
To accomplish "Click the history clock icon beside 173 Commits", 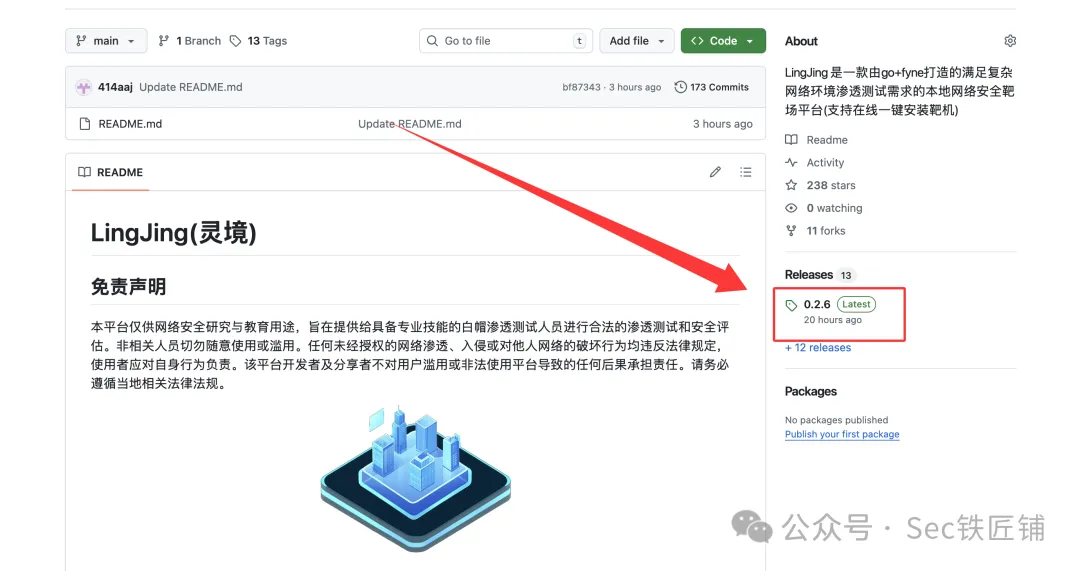I will [x=681, y=87].
